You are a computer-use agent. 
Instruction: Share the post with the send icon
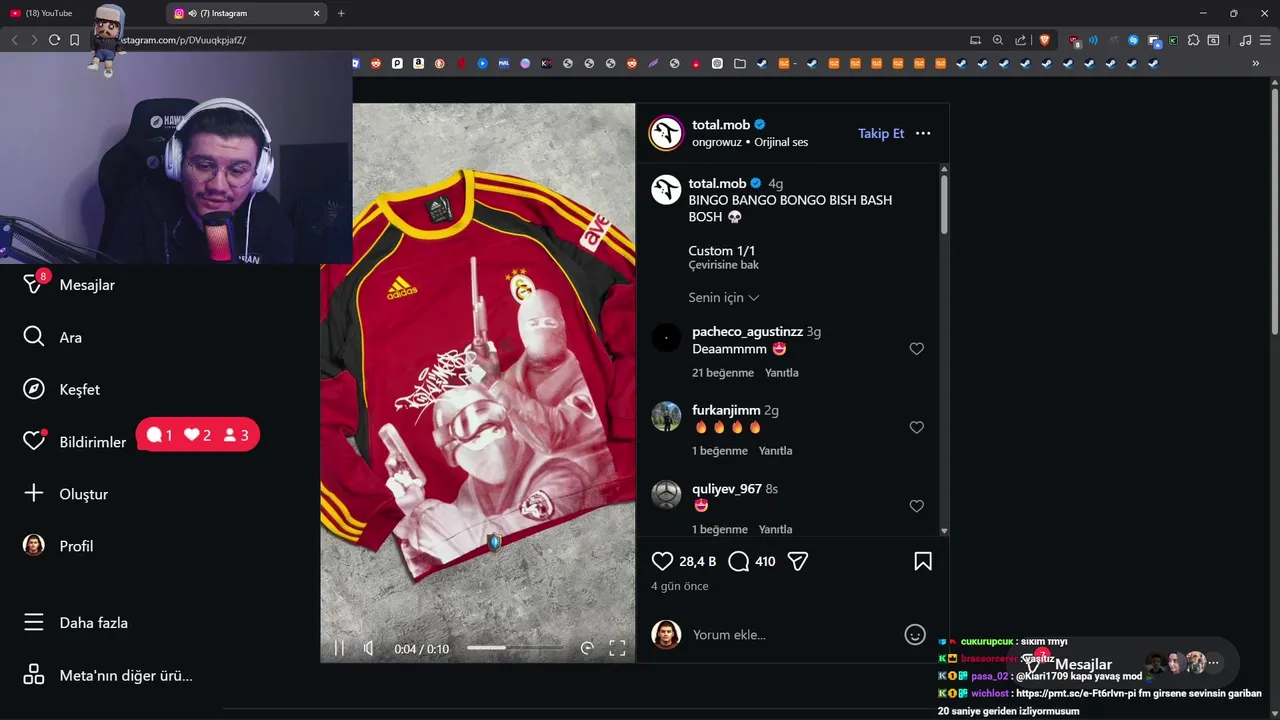pyautogui.click(x=797, y=561)
